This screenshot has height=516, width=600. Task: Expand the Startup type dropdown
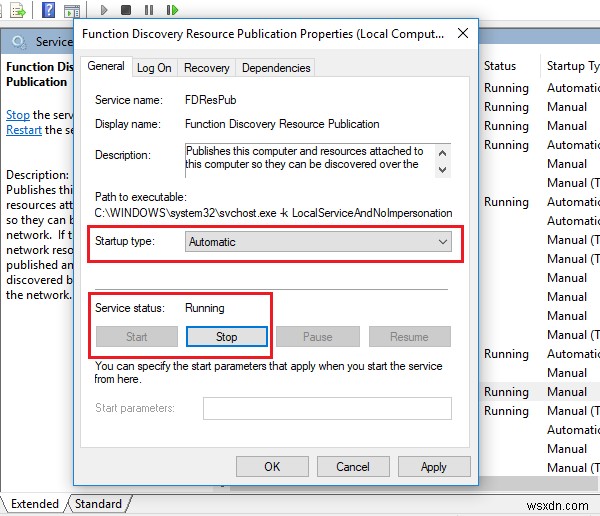(318, 242)
